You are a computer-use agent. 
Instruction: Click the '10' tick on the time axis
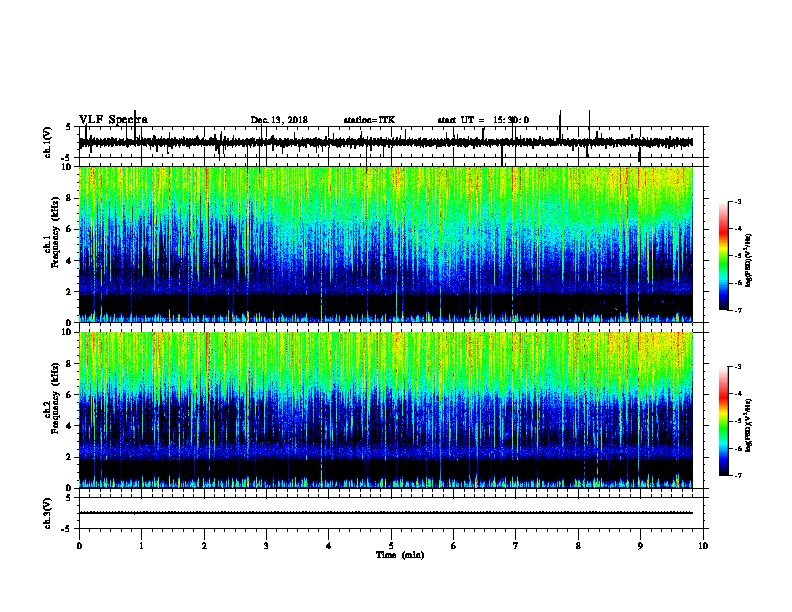(703, 546)
